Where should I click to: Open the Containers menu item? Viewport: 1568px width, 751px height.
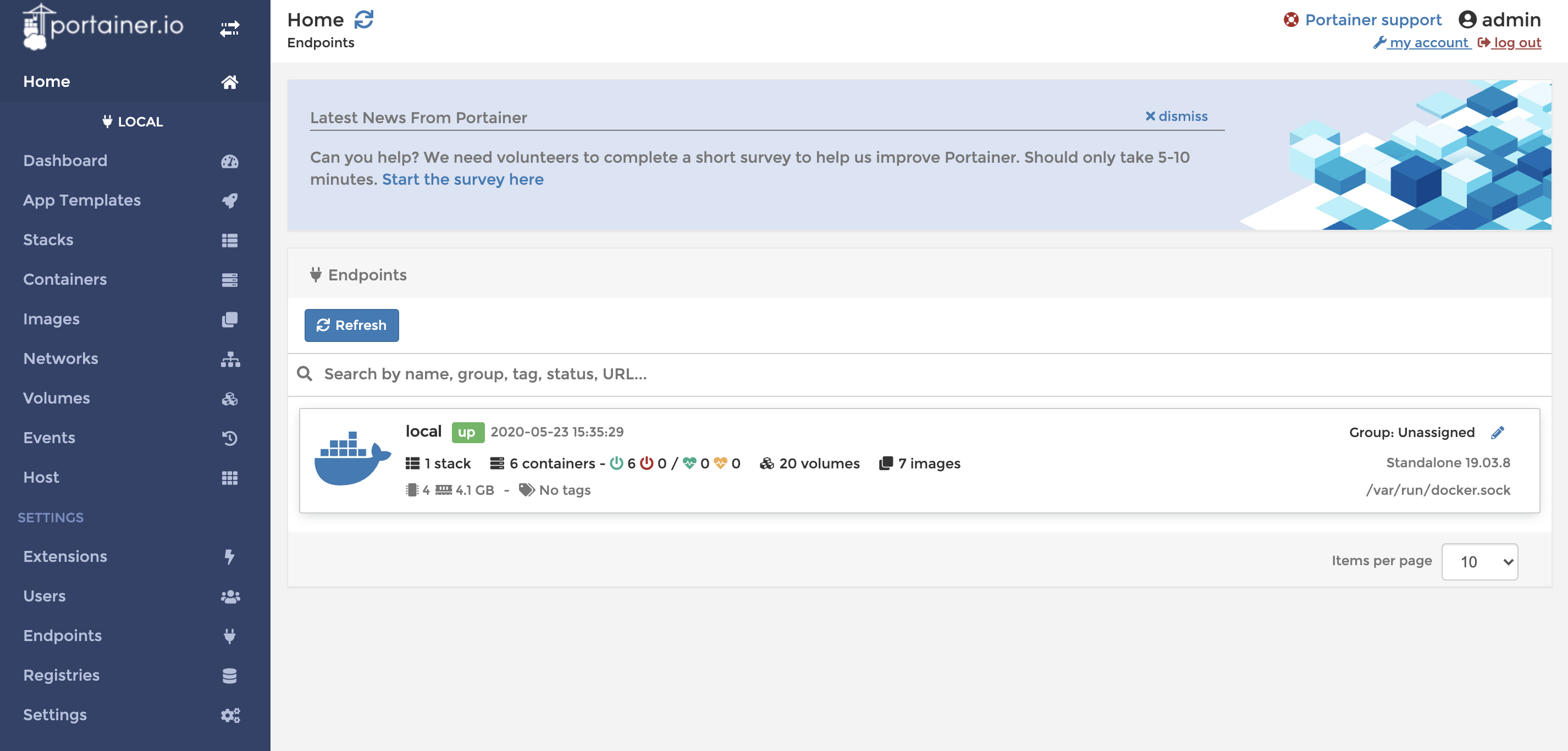tap(65, 279)
